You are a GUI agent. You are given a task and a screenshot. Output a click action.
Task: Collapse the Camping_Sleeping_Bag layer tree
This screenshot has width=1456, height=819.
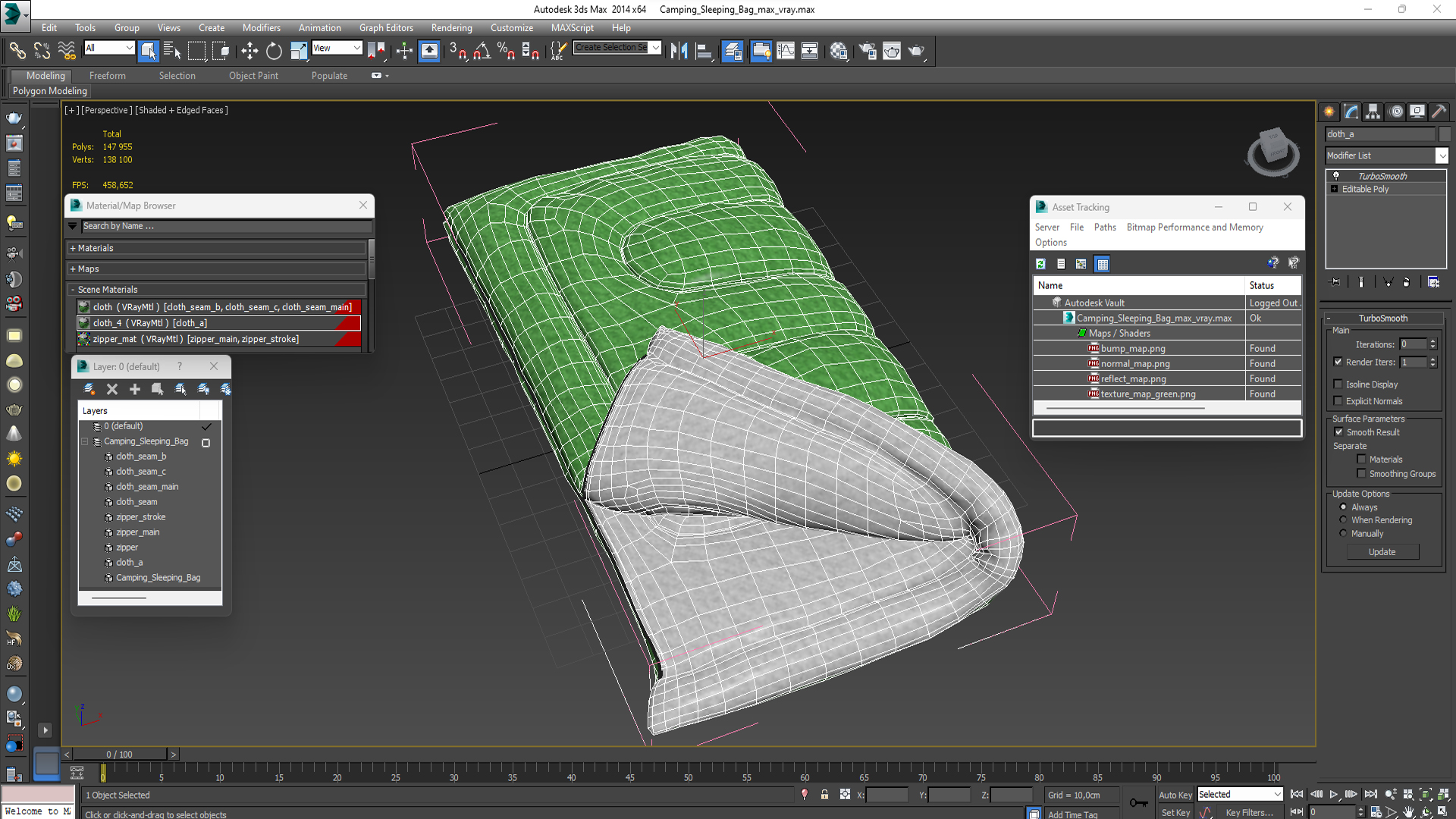[x=85, y=441]
